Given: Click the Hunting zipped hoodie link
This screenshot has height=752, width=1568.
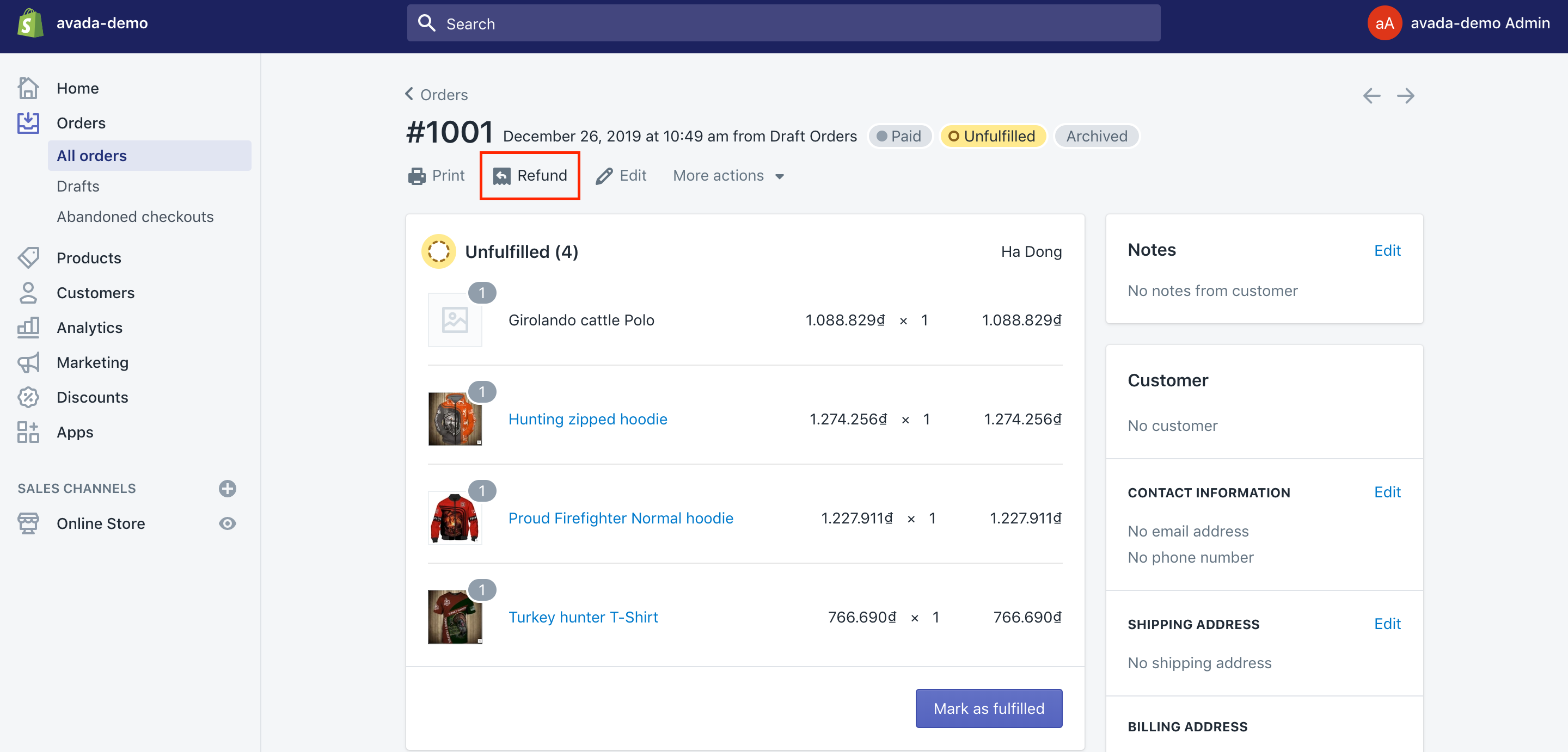Looking at the screenshot, I should 588,419.
